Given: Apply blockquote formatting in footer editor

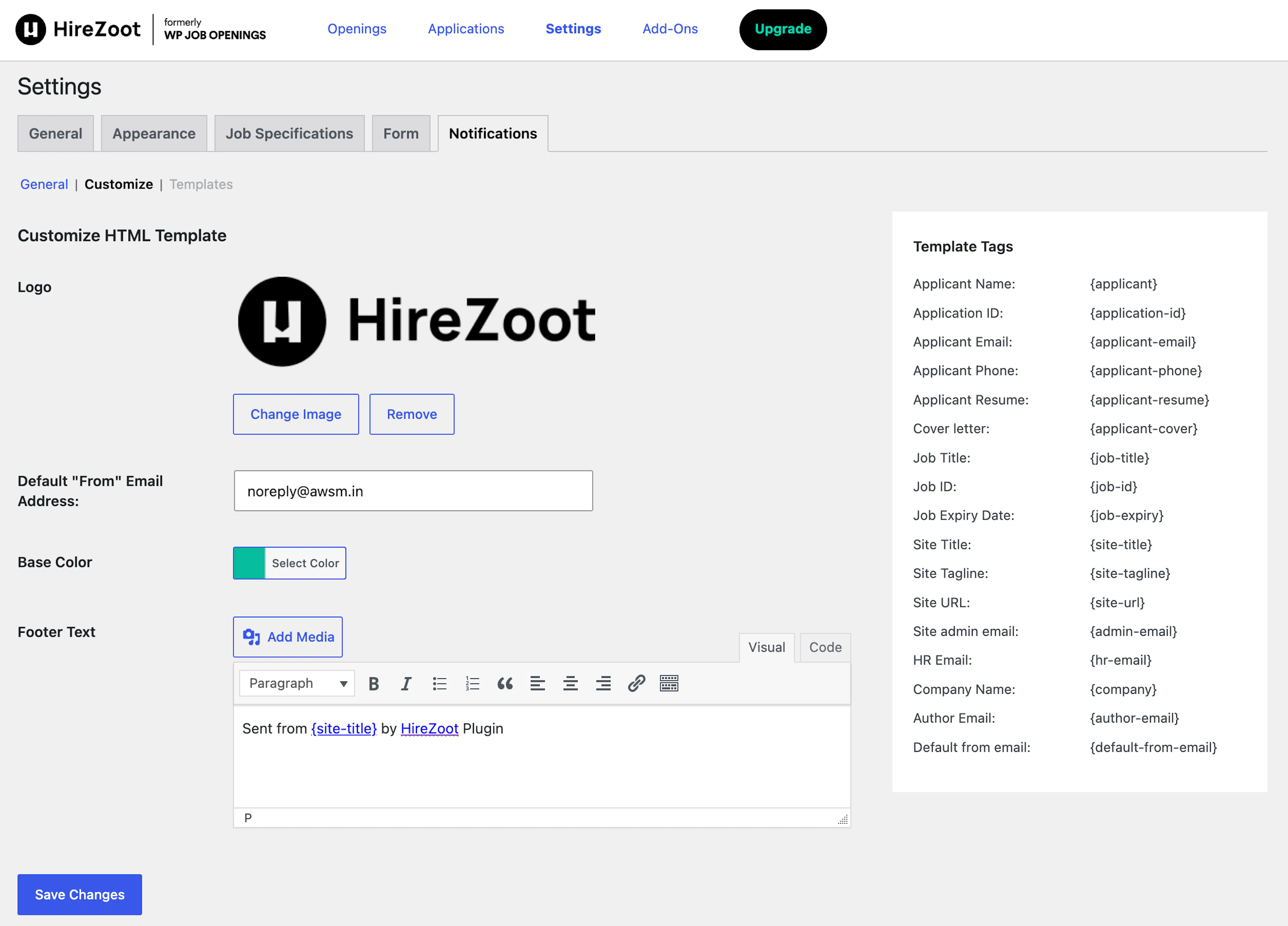Looking at the screenshot, I should click(505, 683).
